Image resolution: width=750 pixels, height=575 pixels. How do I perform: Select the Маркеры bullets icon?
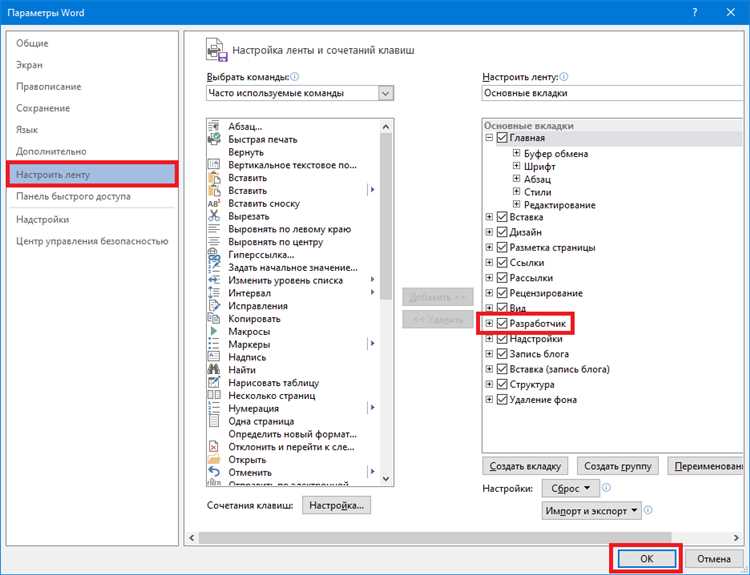[214, 344]
